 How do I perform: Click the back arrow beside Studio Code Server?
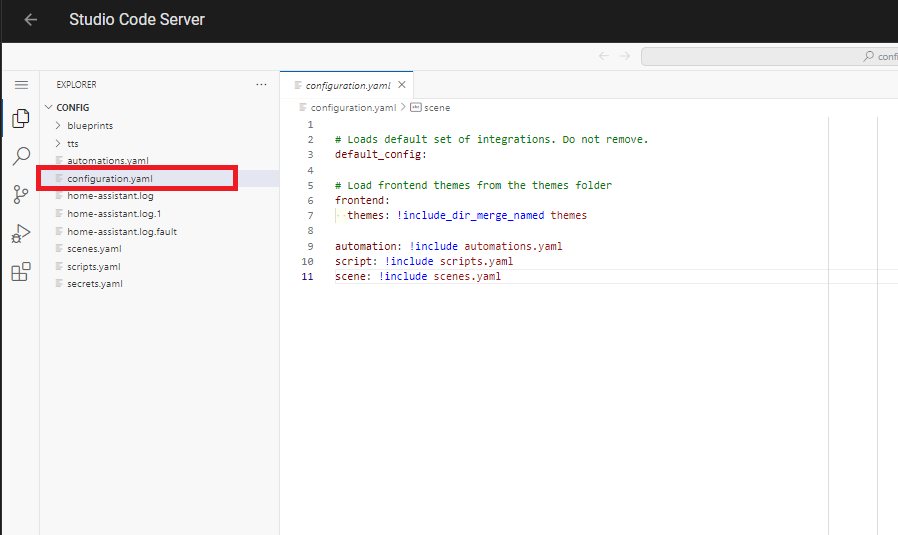pos(31,19)
